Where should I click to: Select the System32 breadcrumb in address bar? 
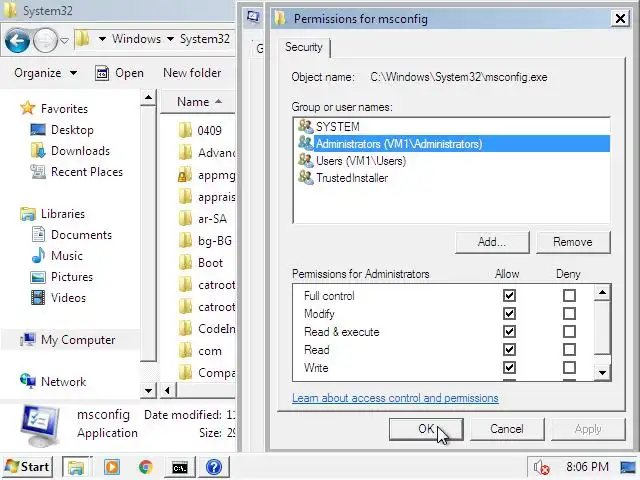coord(204,39)
